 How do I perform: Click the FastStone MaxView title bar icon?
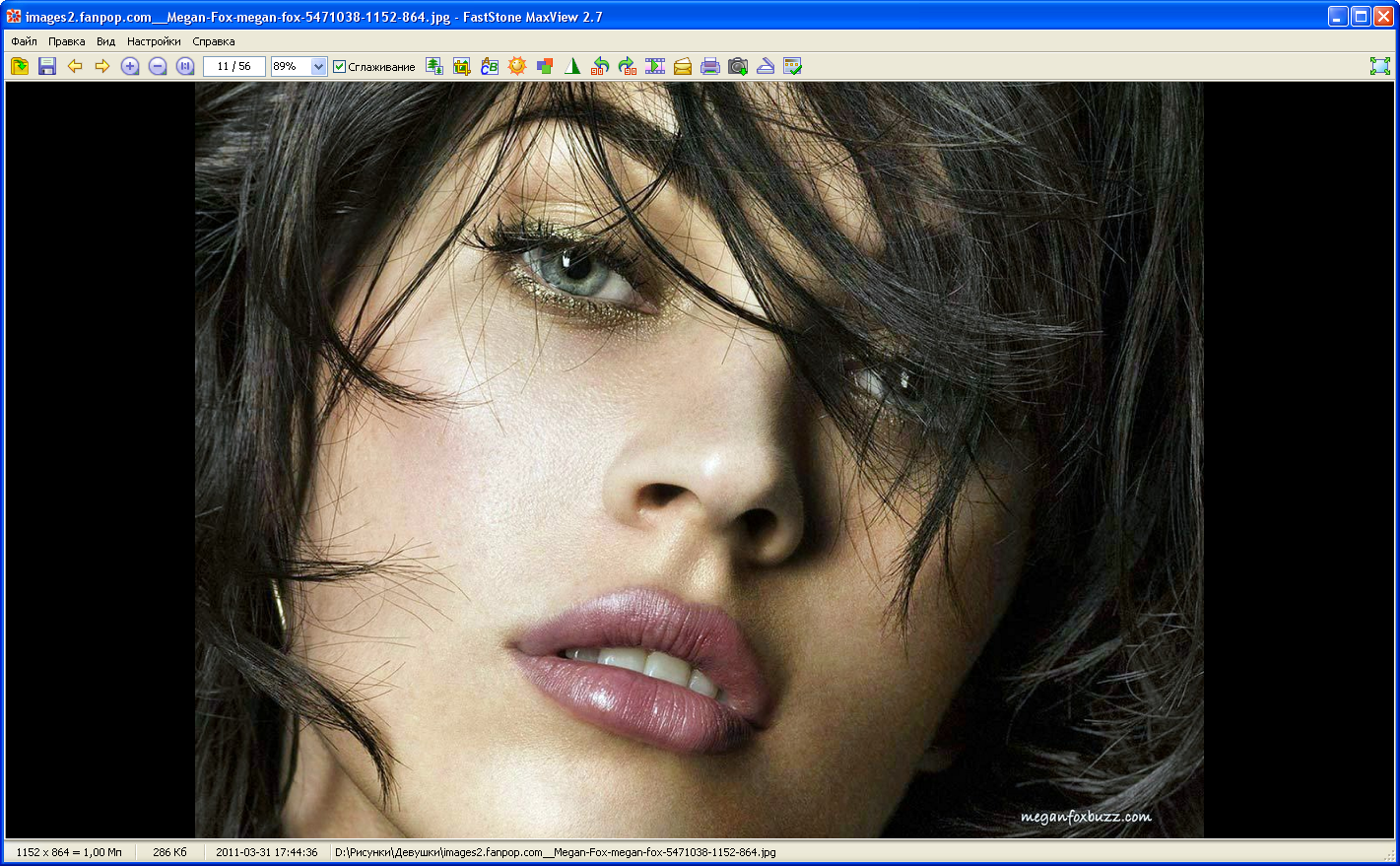[14, 17]
